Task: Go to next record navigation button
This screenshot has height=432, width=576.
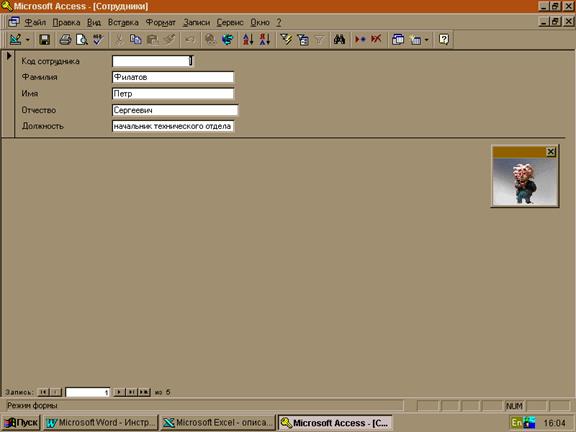Action: coord(119,392)
